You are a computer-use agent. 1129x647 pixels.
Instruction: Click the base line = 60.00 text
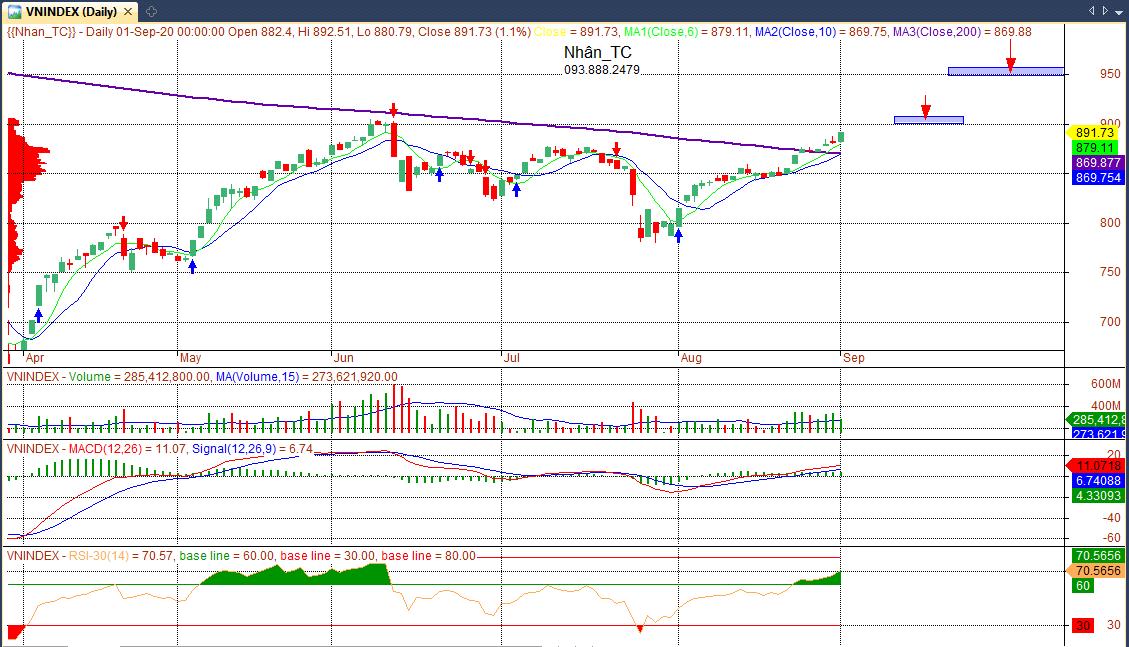click(x=227, y=556)
